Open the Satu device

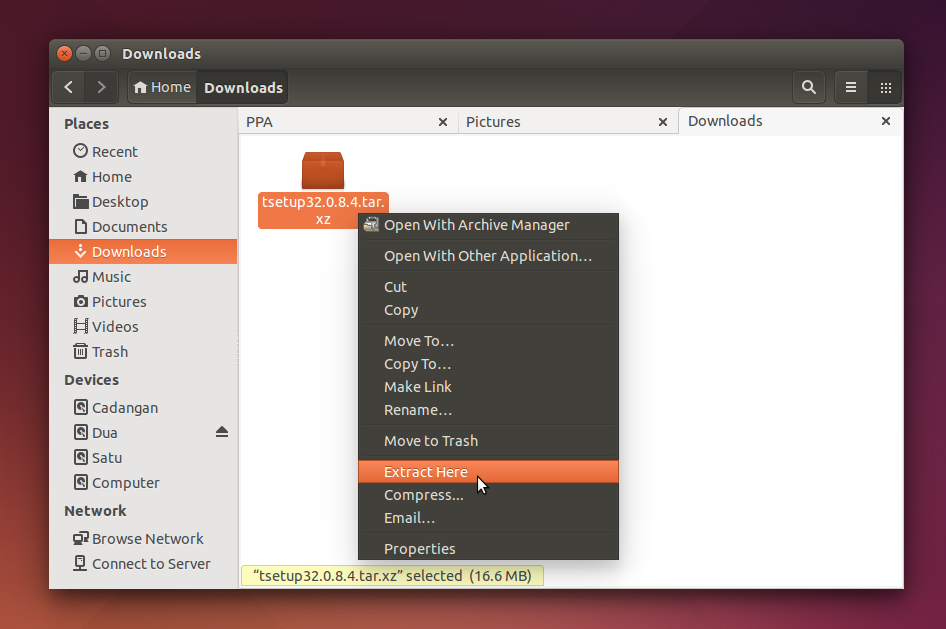coord(143,458)
